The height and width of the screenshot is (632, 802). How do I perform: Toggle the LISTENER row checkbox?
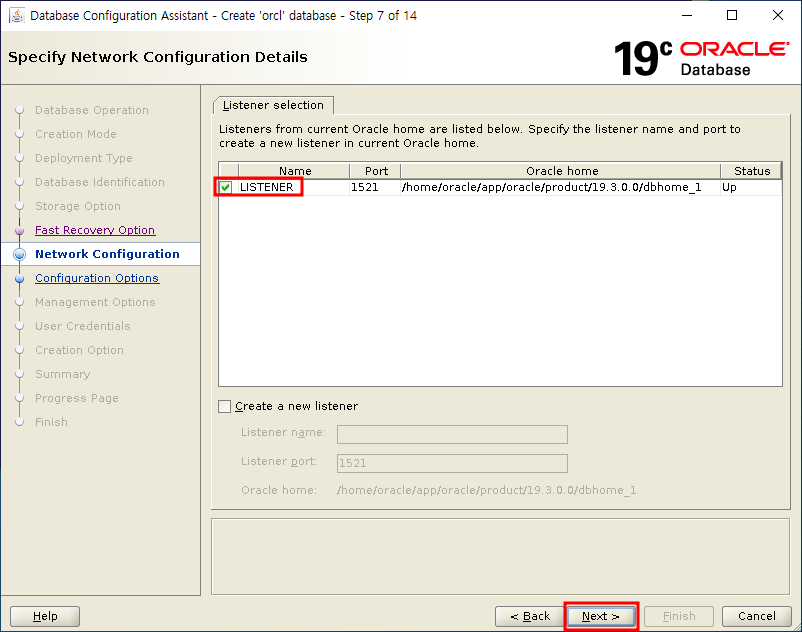pos(226,188)
